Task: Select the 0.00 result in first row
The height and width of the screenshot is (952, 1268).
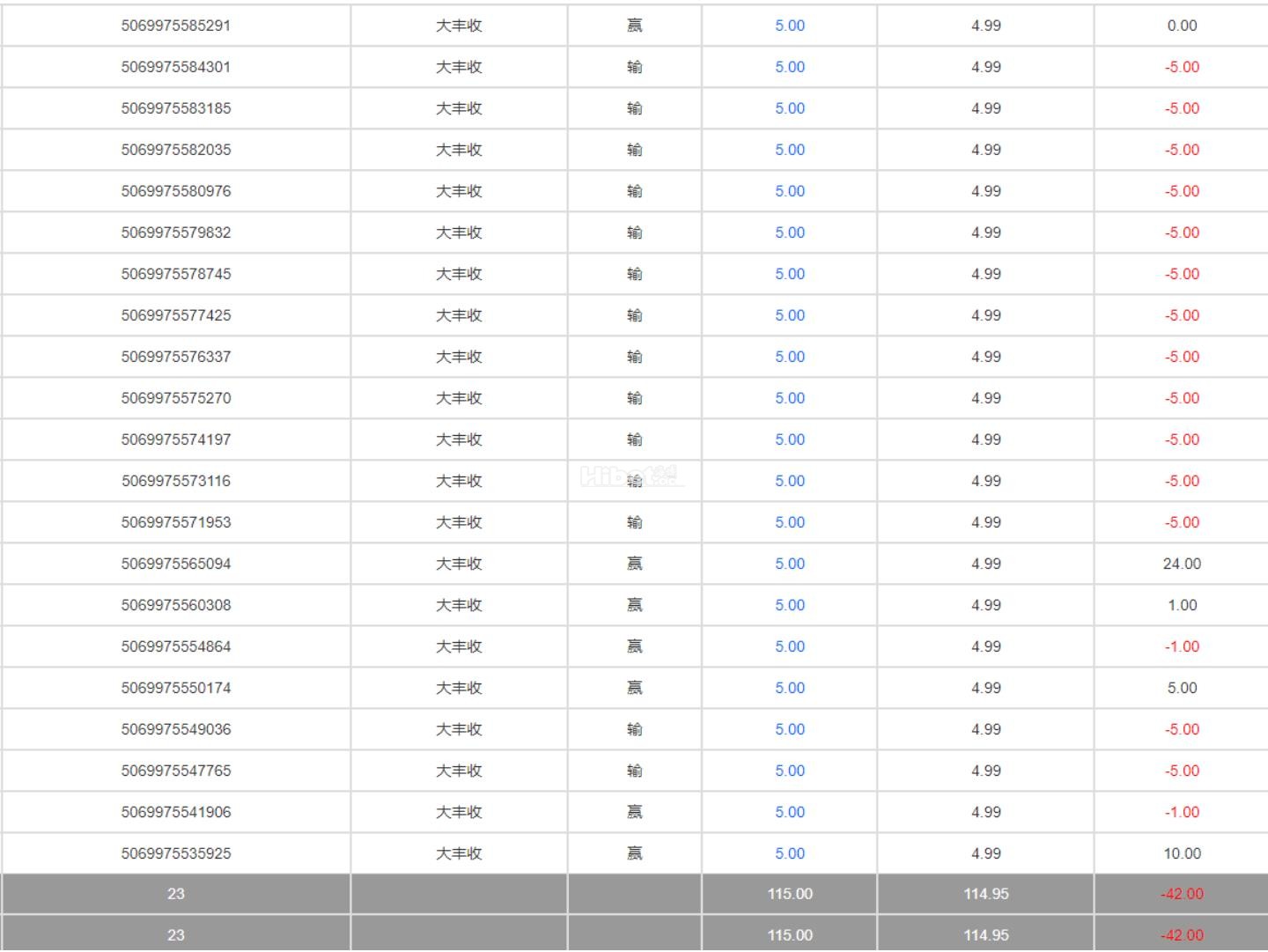Action: (1181, 26)
